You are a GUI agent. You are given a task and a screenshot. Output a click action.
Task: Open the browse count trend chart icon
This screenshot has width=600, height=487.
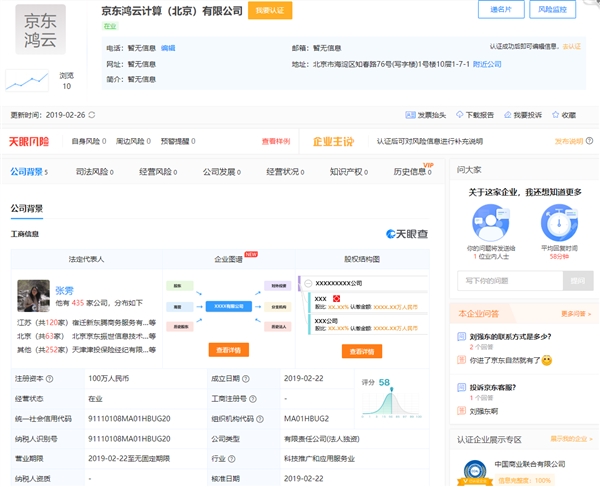(27, 80)
